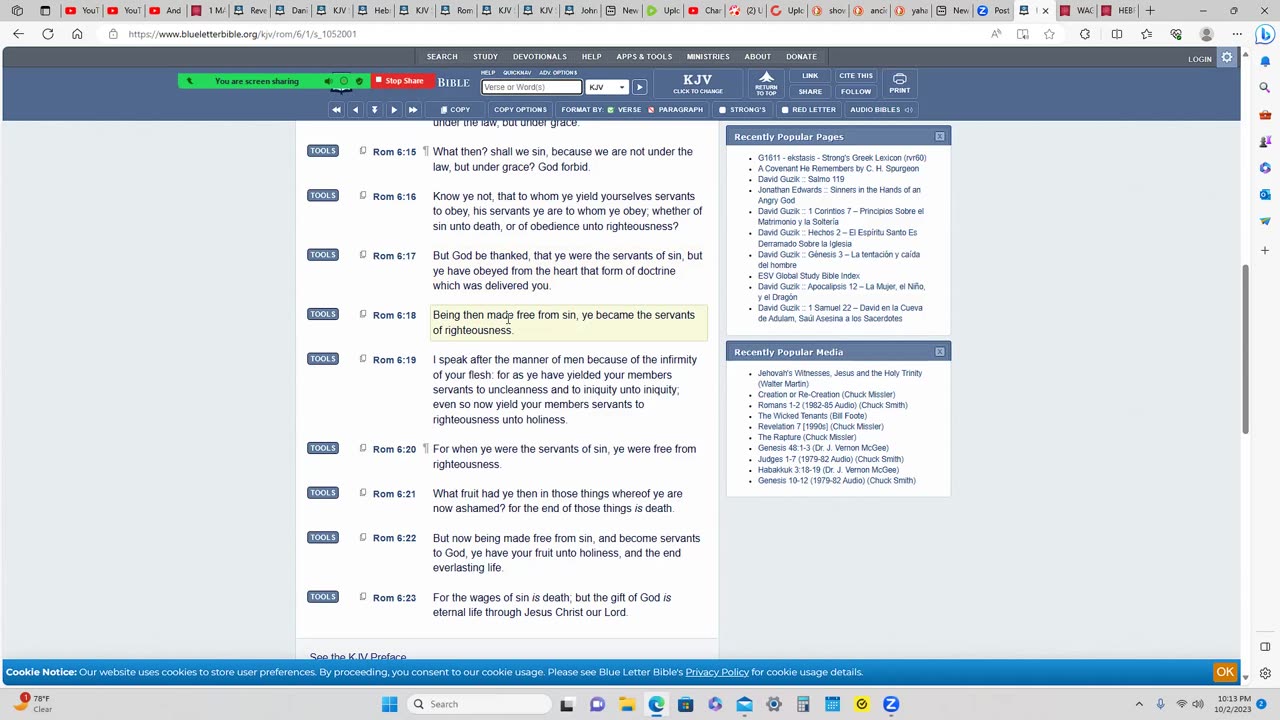Screen dimensions: 1280x720
Task: Open the KJV version dropdown
Action: click(x=606, y=87)
